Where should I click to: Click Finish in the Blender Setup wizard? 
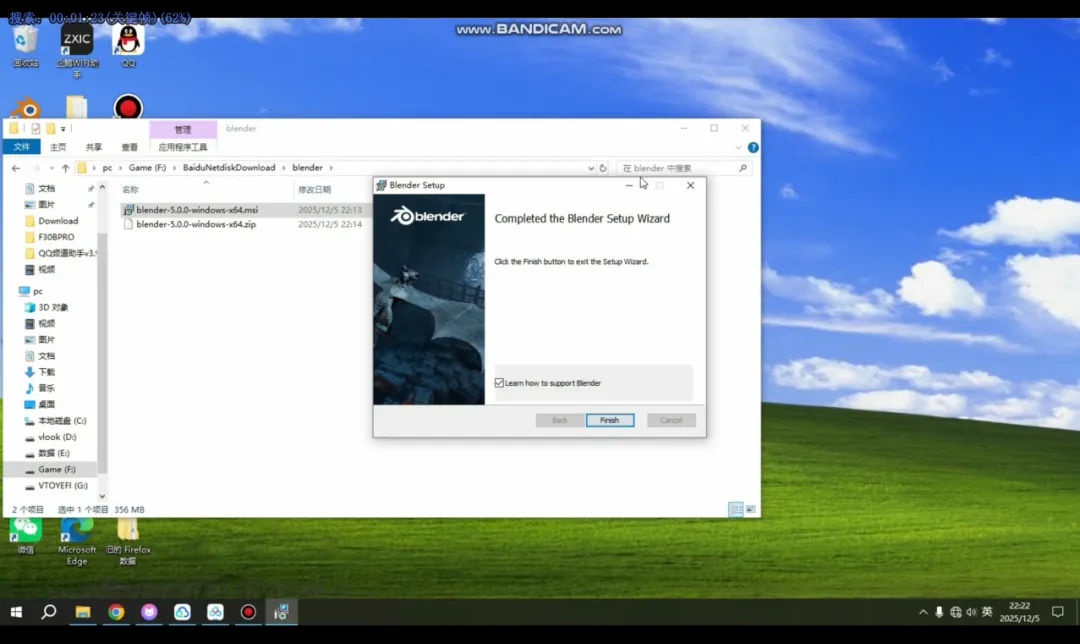[610, 420]
